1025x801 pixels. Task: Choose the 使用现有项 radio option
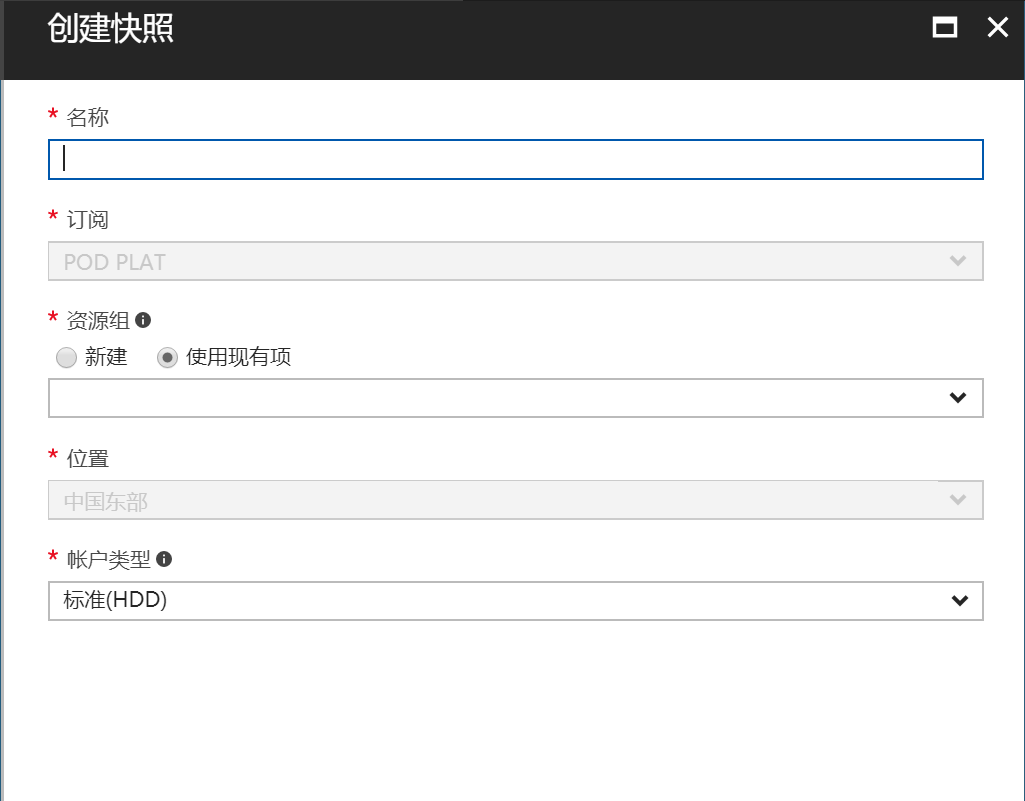[x=167, y=358]
